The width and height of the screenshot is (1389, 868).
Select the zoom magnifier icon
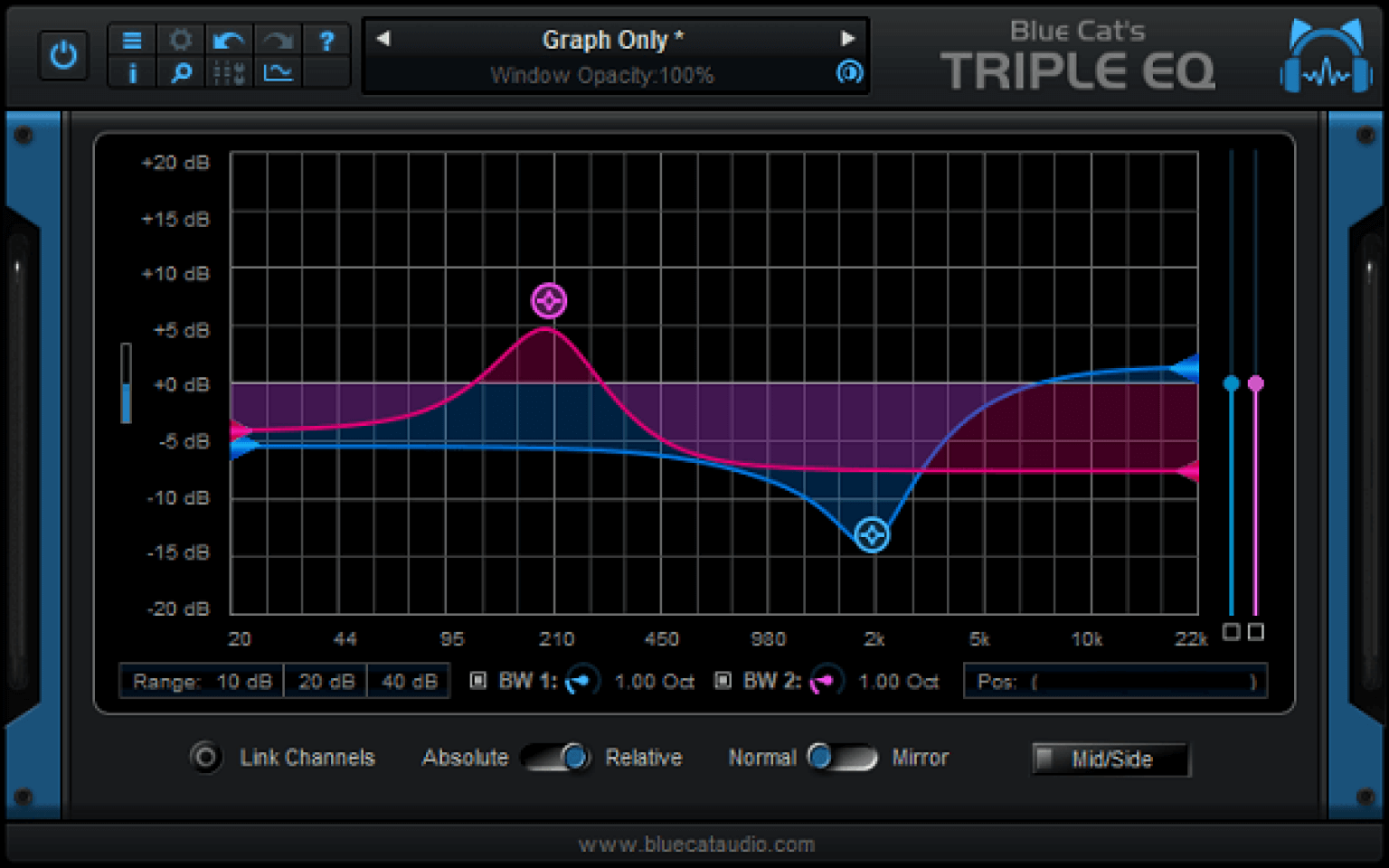[x=180, y=73]
